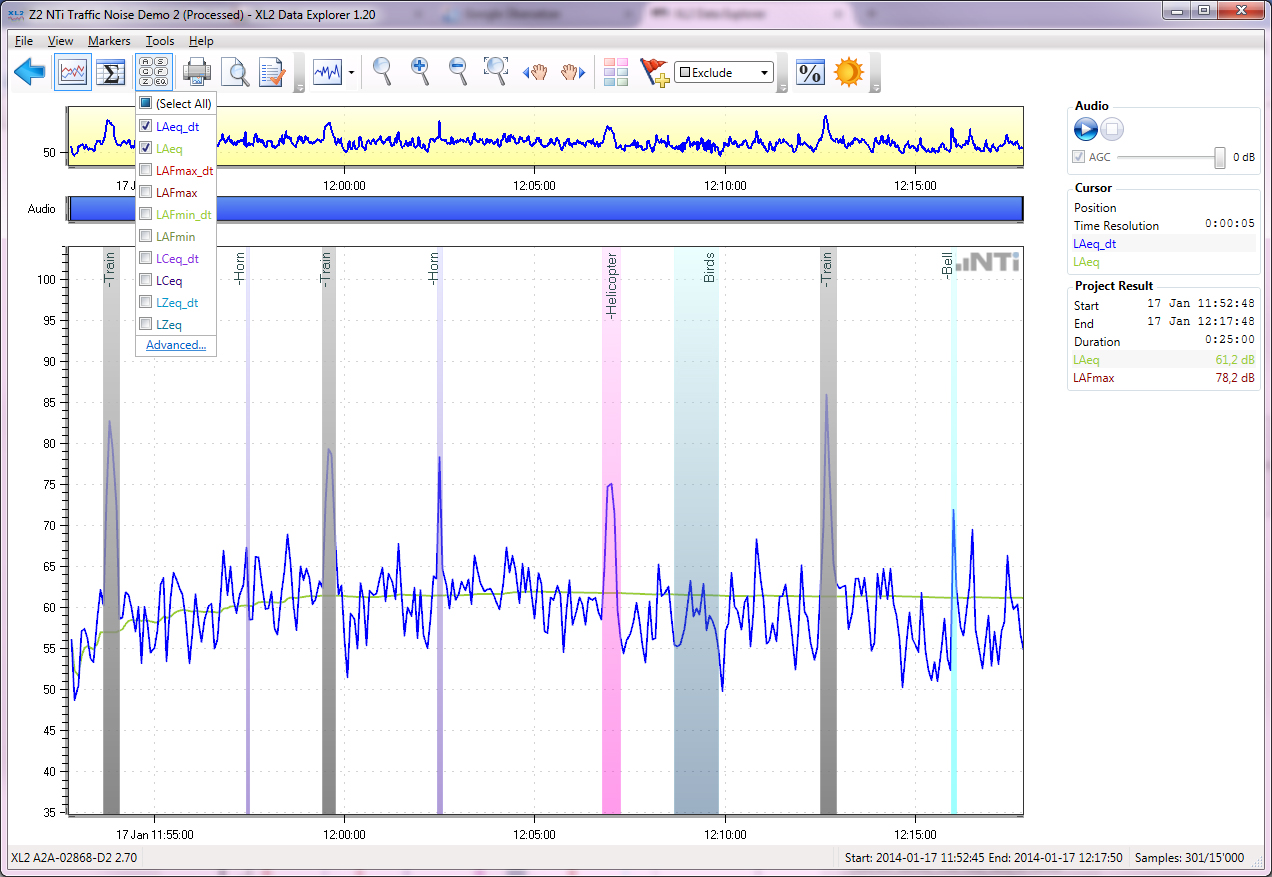The image size is (1272, 877).
Task: Check the LCeq checkbox
Action: coord(146,280)
